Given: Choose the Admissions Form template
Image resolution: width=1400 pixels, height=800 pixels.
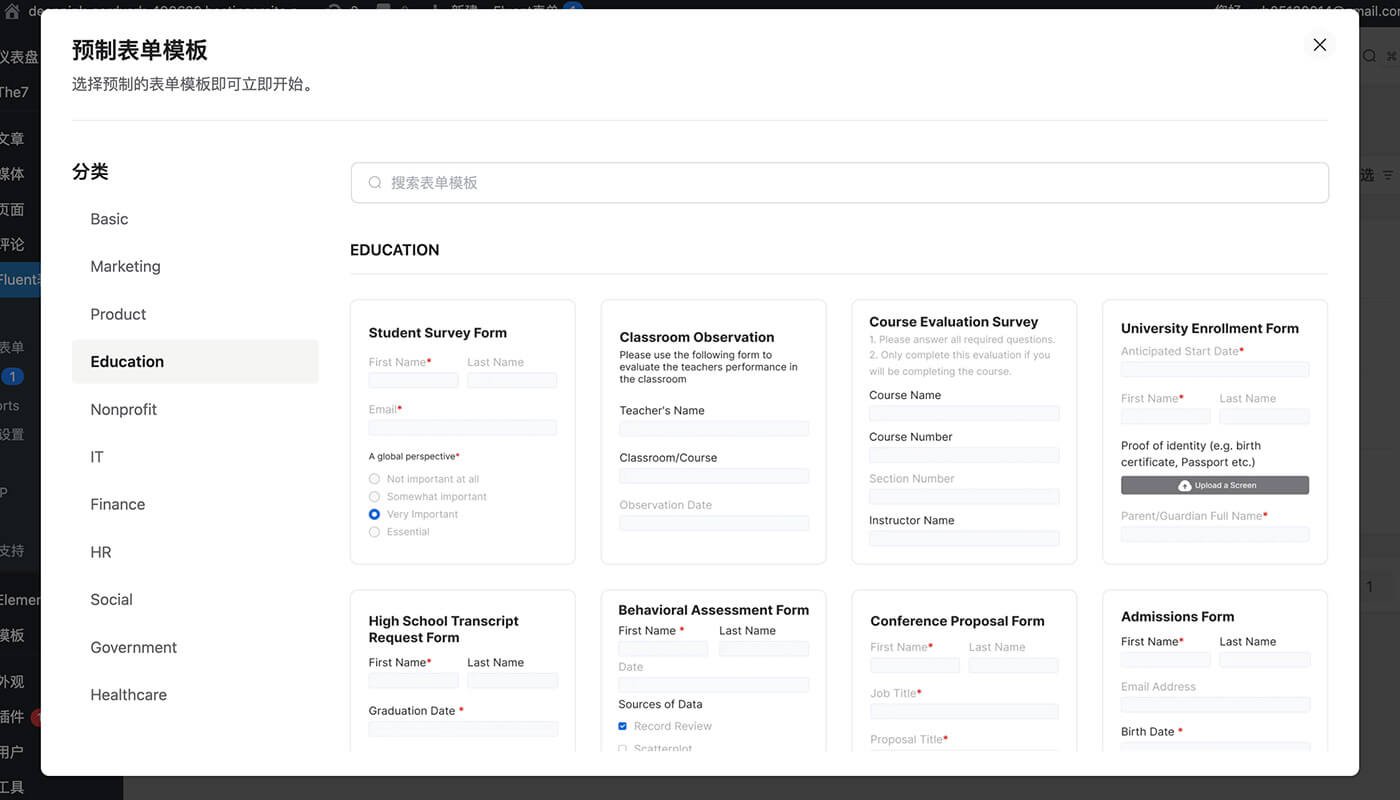Looking at the screenshot, I should [1215, 670].
